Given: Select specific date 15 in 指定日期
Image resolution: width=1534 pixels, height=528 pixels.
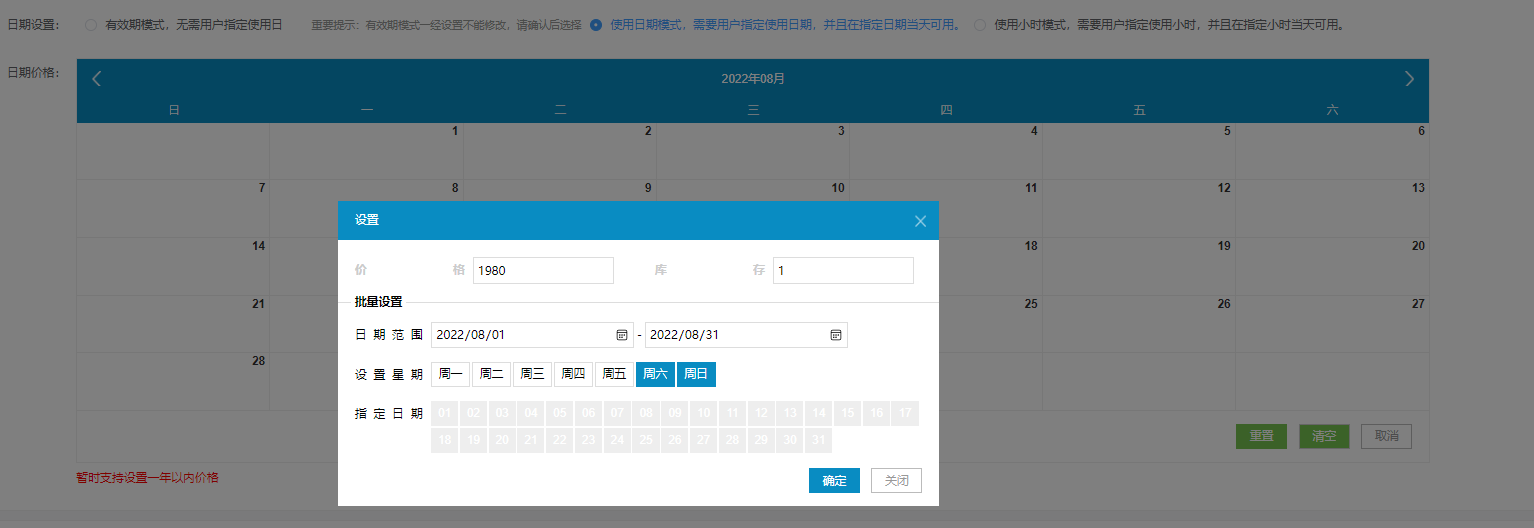Looking at the screenshot, I should [847, 413].
